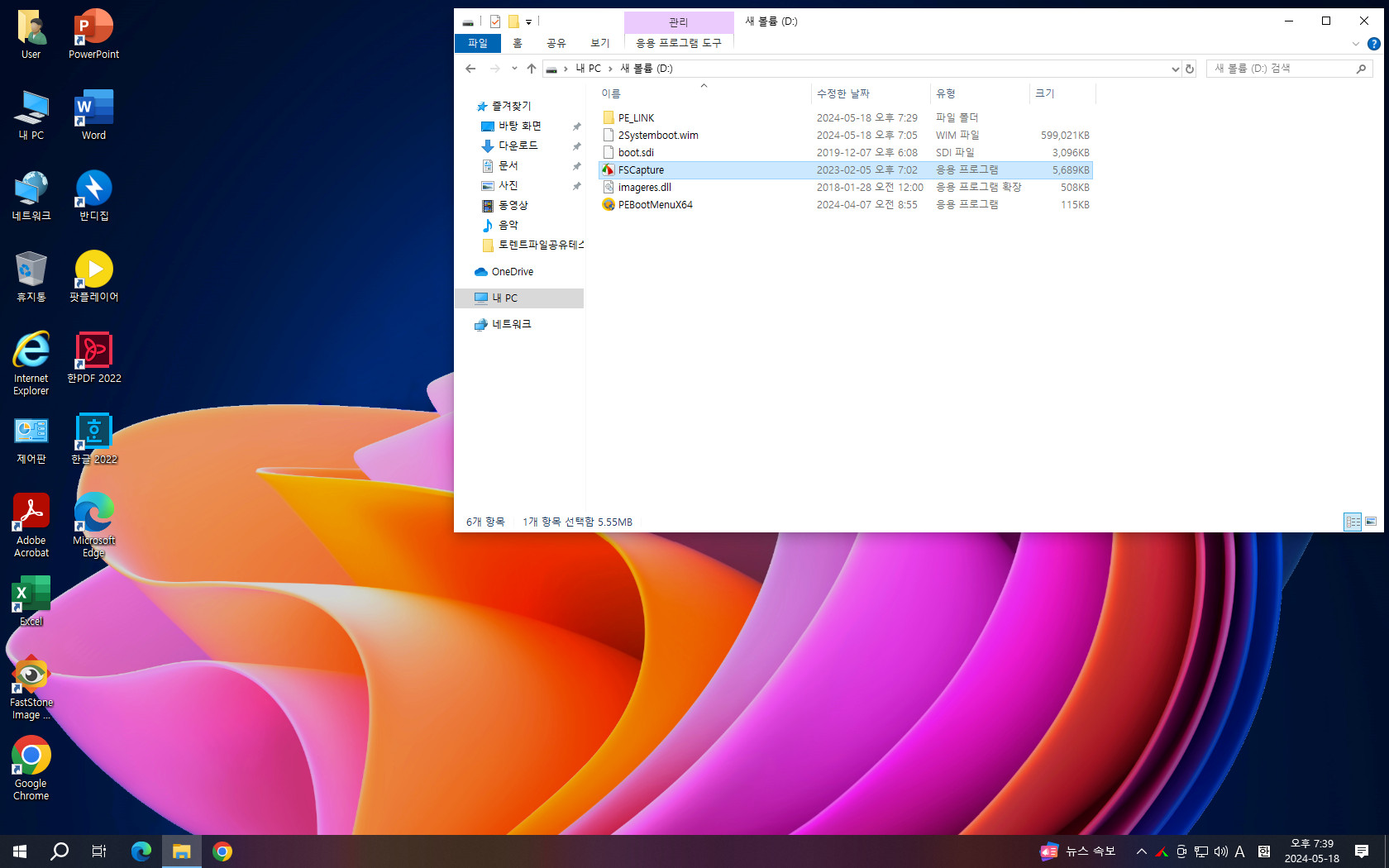
Task: Open the 반디집 desktop icon
Action: 93,196
